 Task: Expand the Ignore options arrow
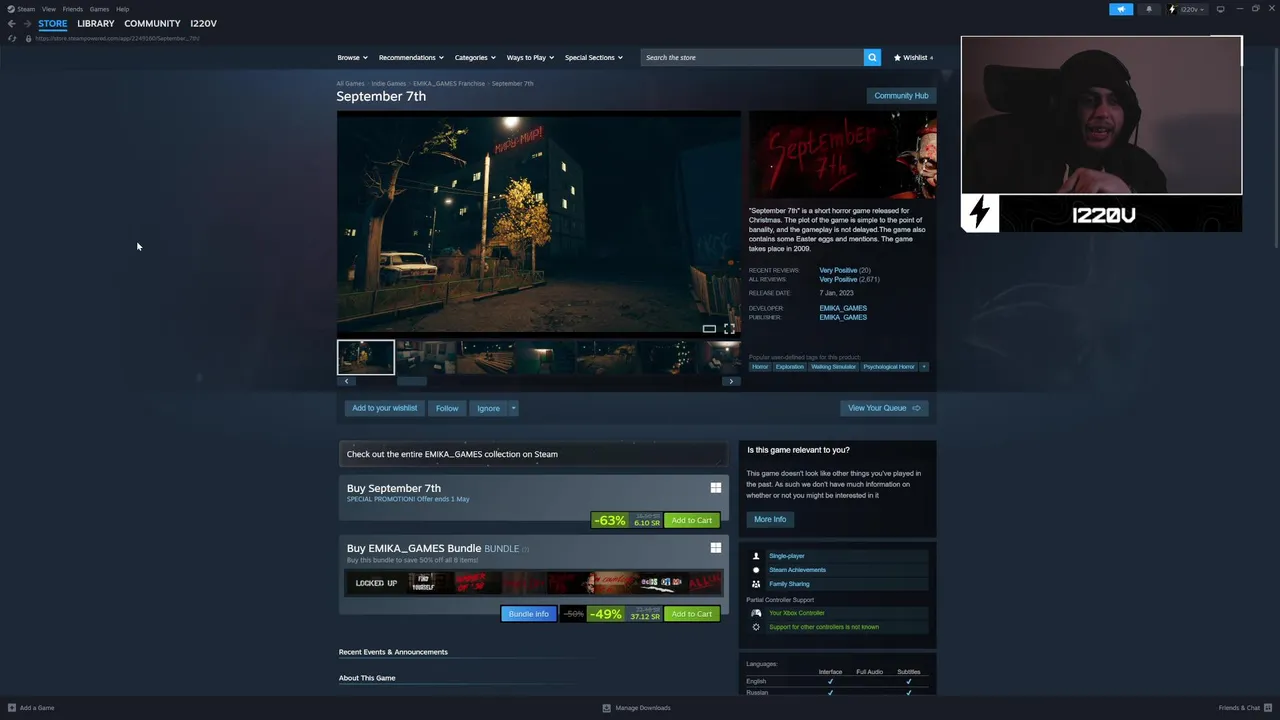(x=513, y=408)
